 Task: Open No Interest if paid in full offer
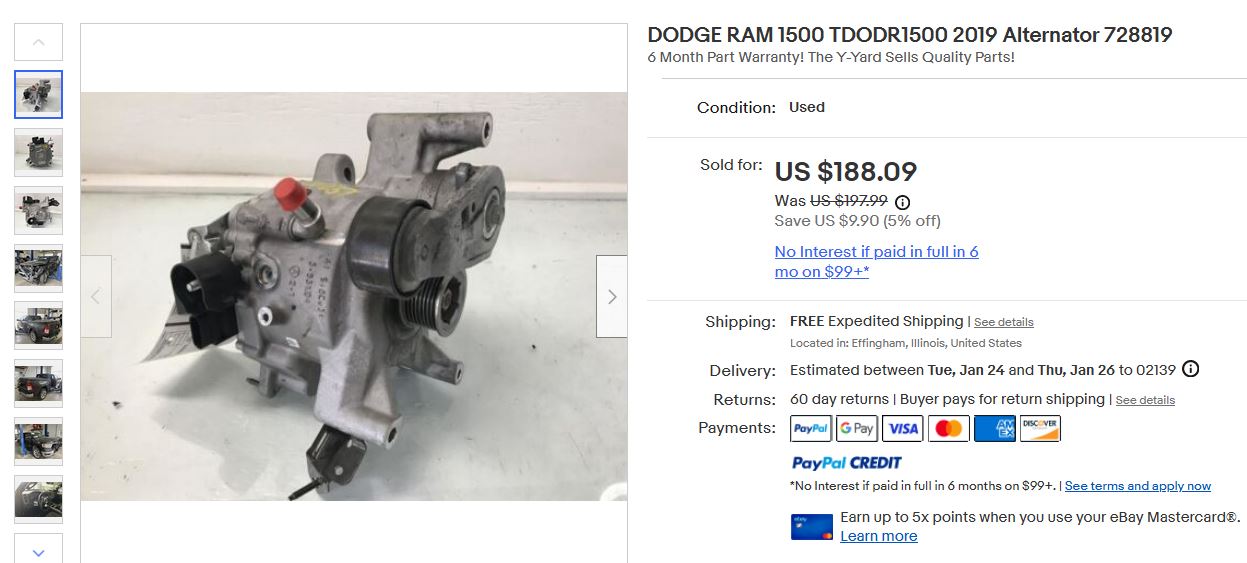tap(877, 261)
